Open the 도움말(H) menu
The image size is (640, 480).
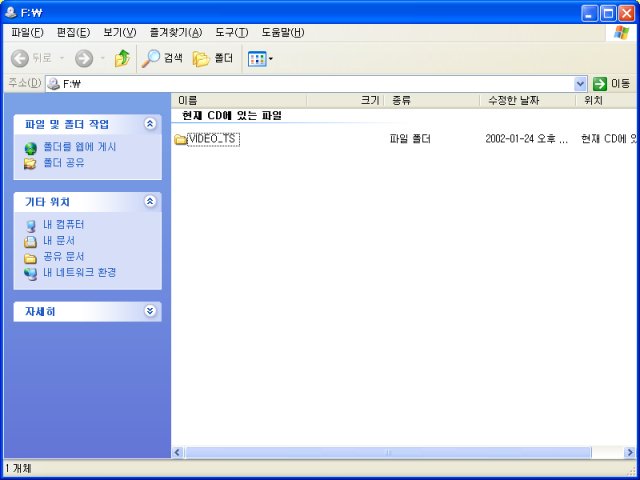click(283, 33)
